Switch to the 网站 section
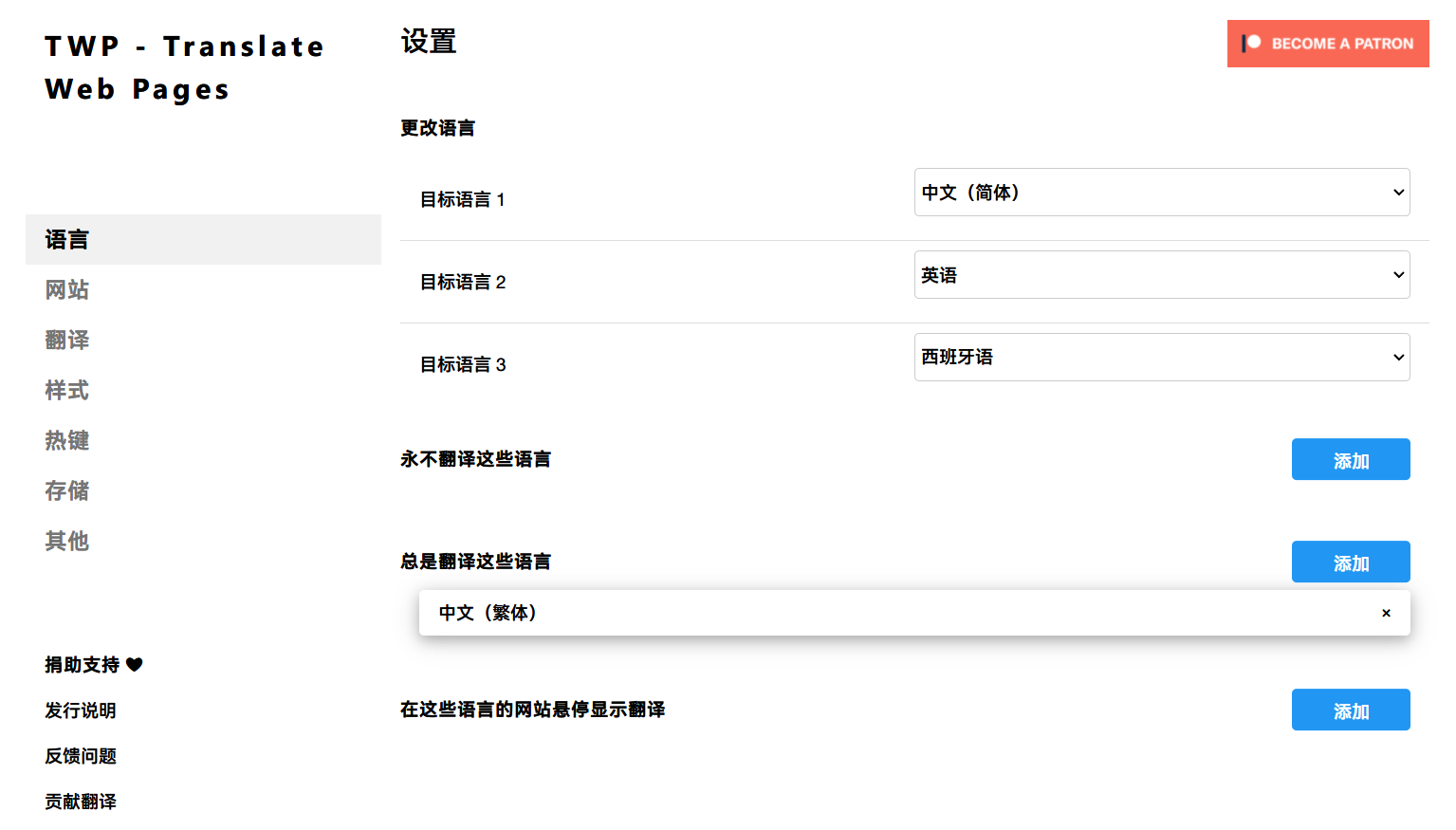 point(66,289)
